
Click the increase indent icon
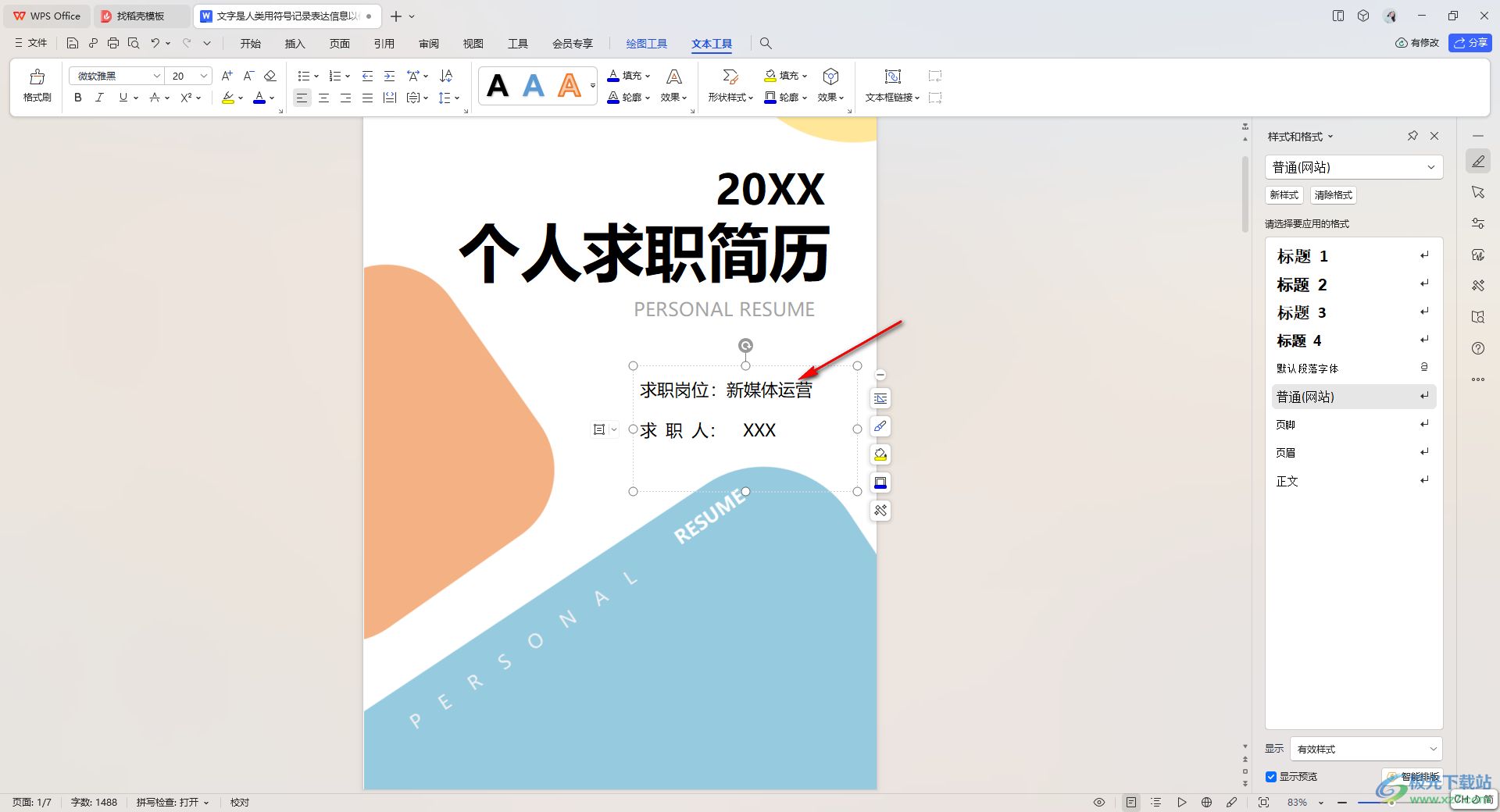click(x=389, y=76)
